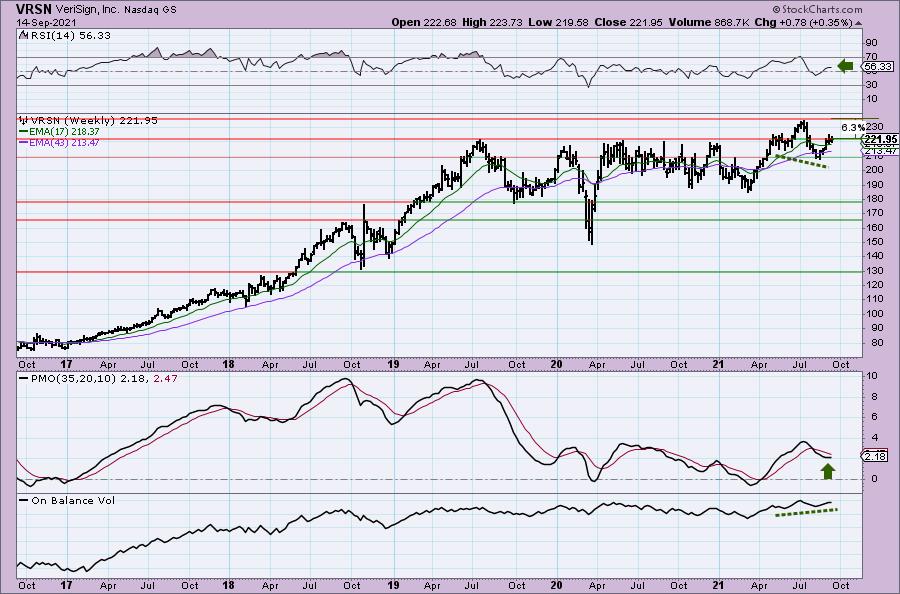Click the Chg +0.78 (+0.35%) value
Image resolution: width=900 pixels, height=594 pixels.
coord(804,22)
